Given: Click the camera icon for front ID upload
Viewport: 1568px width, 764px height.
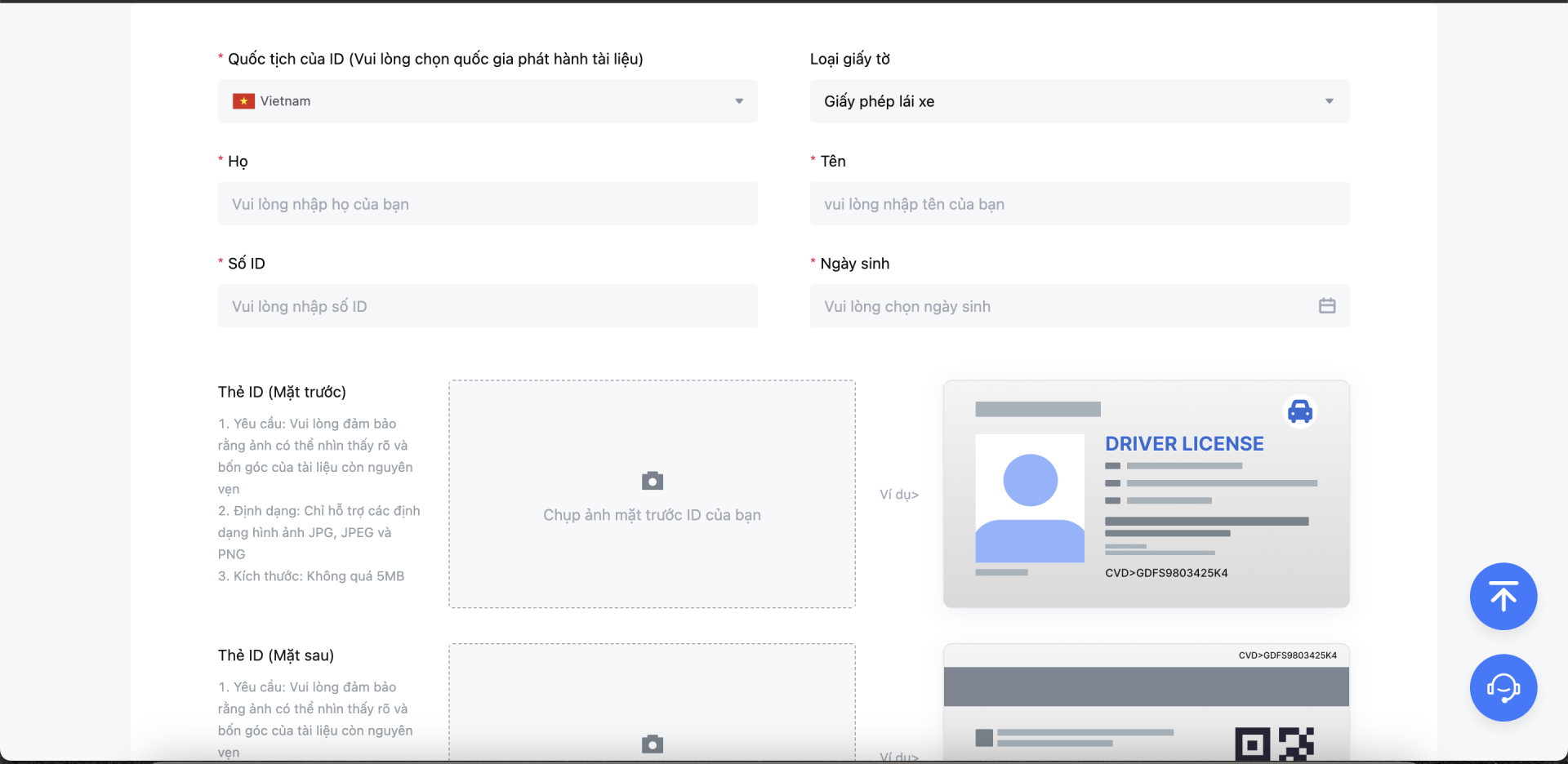Looking at the screenshot, I should [653, 481].
